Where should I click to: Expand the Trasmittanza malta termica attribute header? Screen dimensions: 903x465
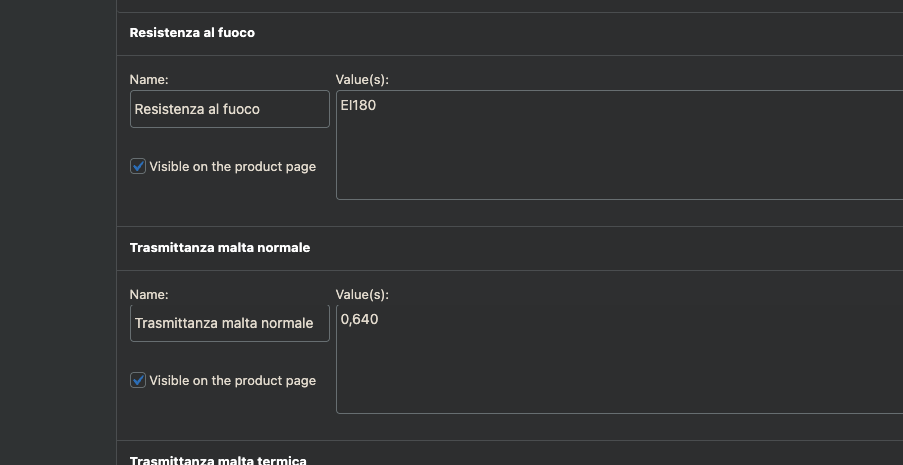pyautogui.click(x=510, y=453)
